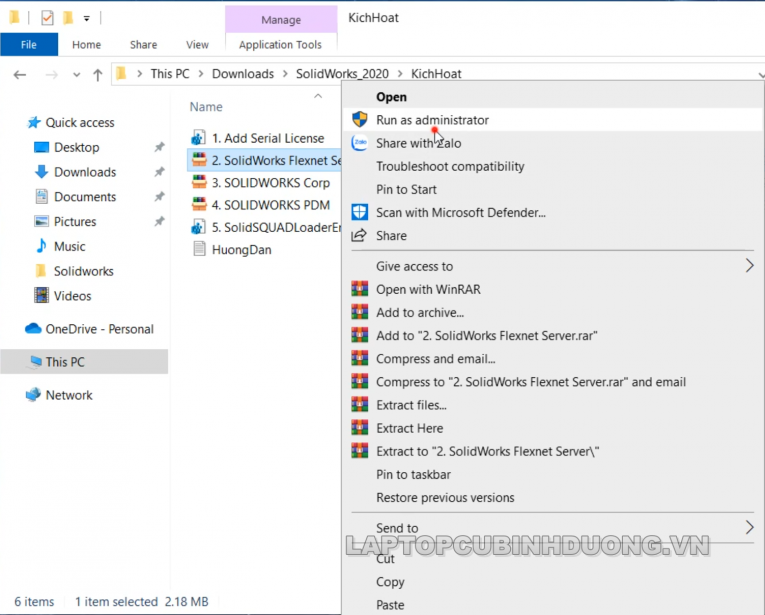This screenshot has width=765, height=615.
Task: Click the Music note icon in sidebar
Action: (41, 245)
